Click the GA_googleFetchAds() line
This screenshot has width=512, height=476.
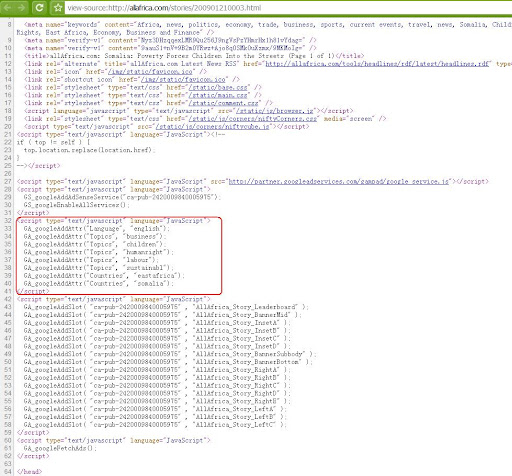coord(60,448)
